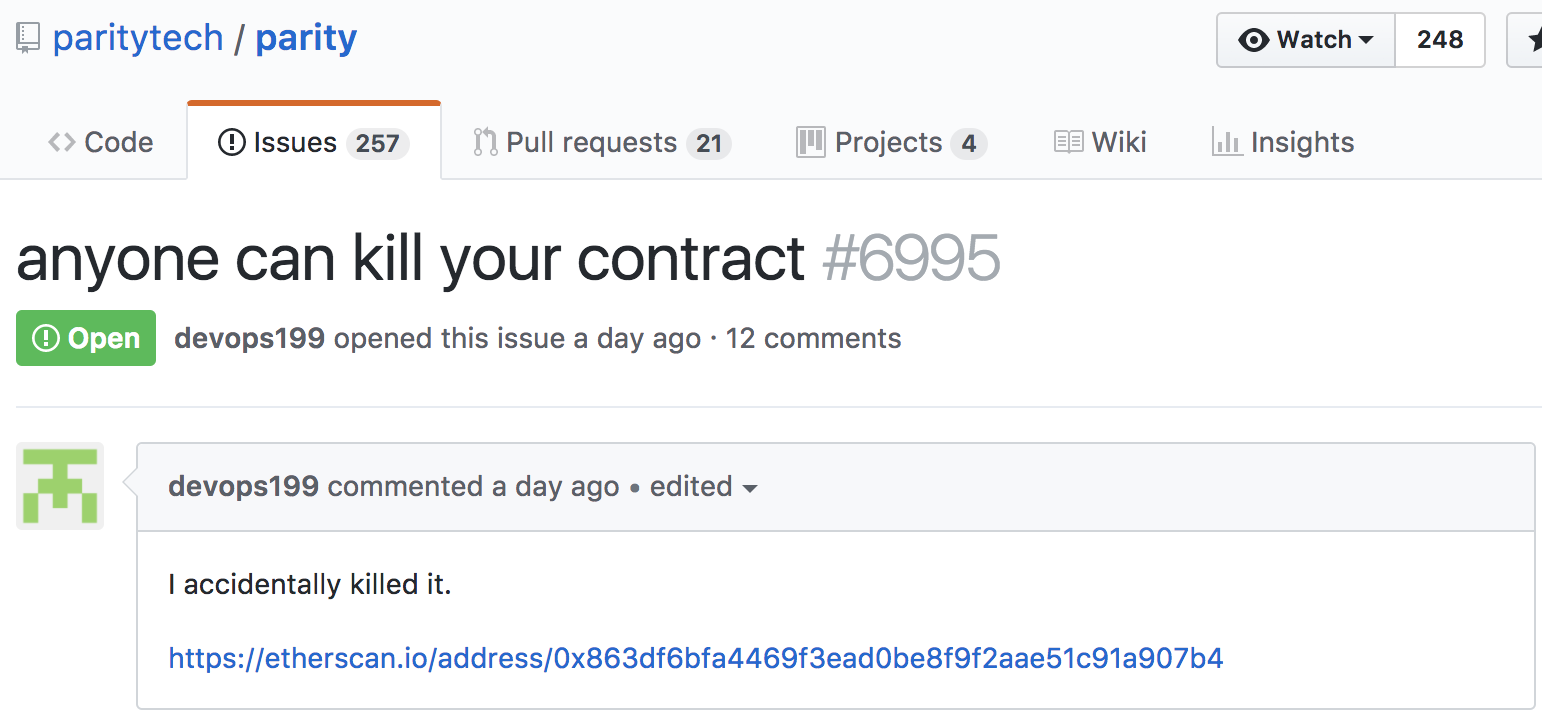Open the Wiki tab
This screenshot has width=1542, height=714.
coord(1100,143)
